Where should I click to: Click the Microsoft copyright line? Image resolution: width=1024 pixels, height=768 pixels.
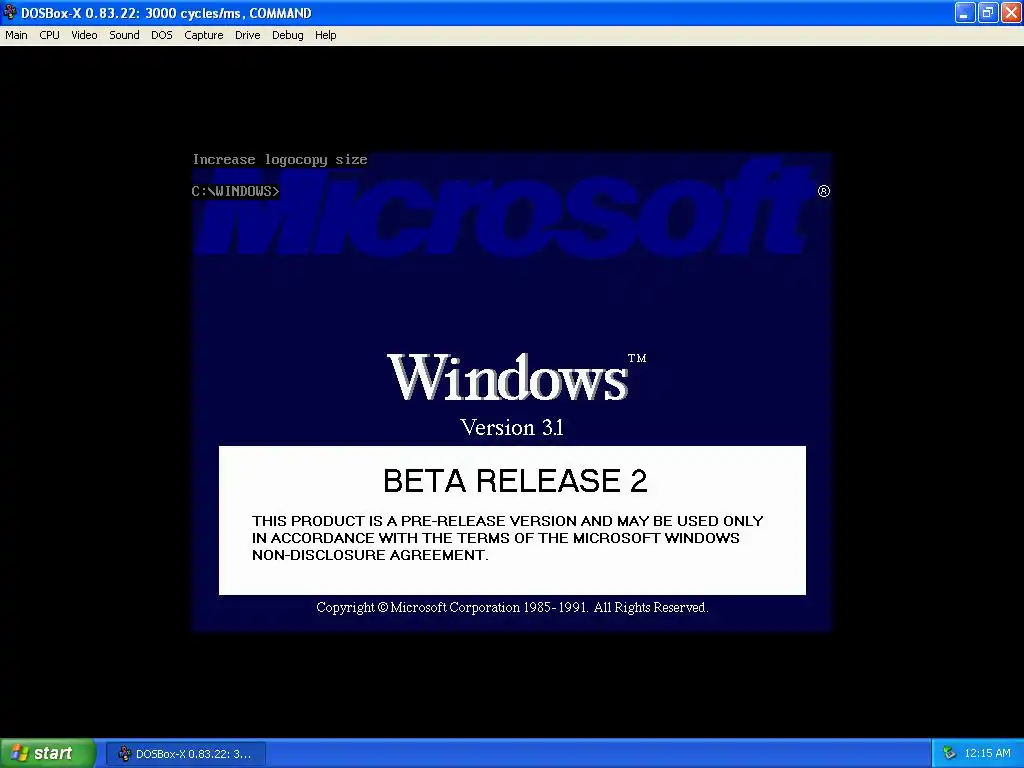click(512, 607)
